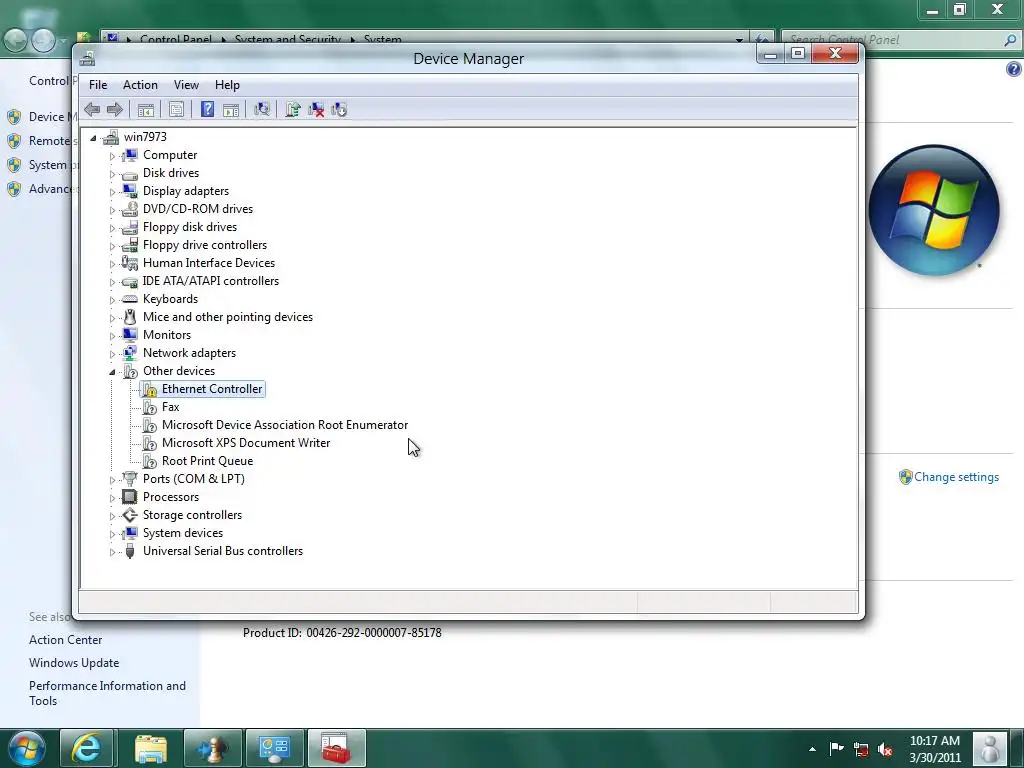Click the Control Panel icon on the taskbar
This screenshot has height=768, width=1024.
(x=274, y=748)
